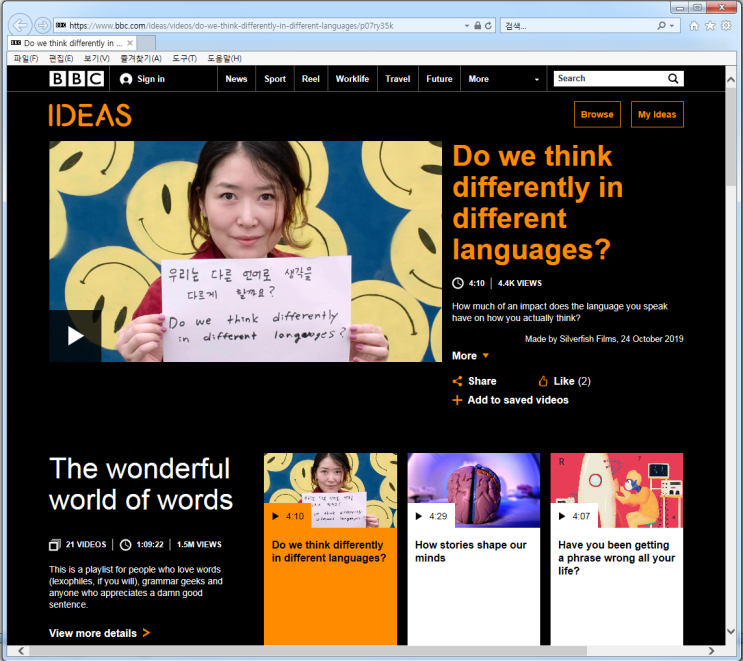Open the 도움말(H) menu
This screenshot has height=661, width=743.
coord(224,58)
